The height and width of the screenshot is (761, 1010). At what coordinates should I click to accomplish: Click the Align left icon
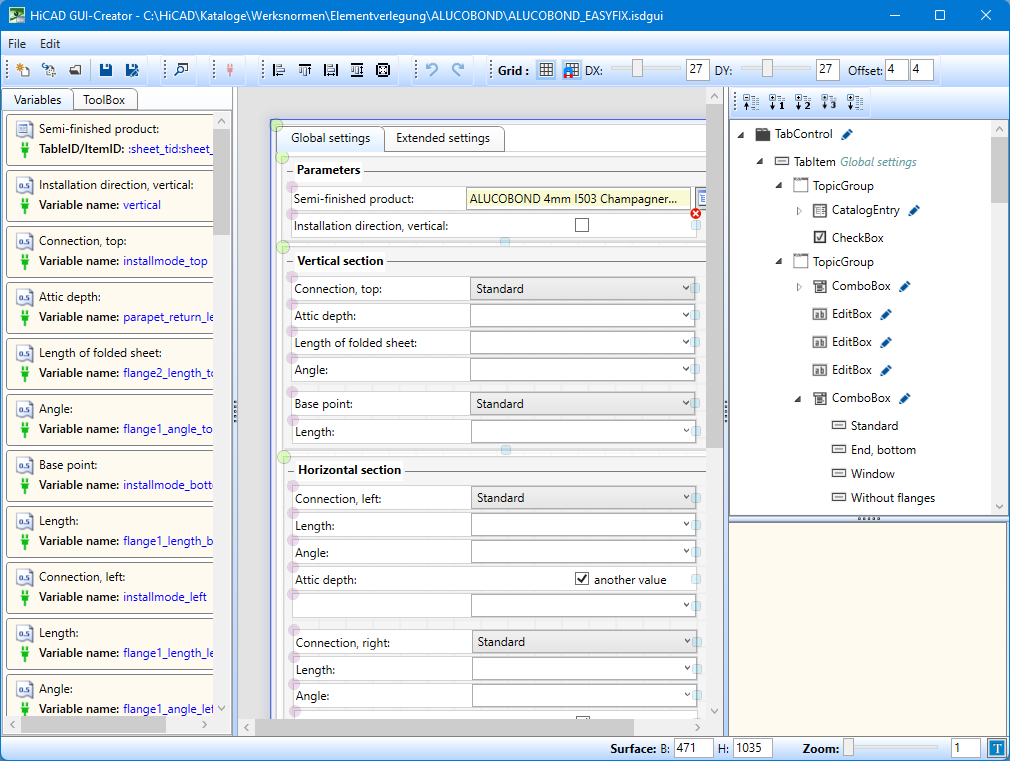coord(279,70)
